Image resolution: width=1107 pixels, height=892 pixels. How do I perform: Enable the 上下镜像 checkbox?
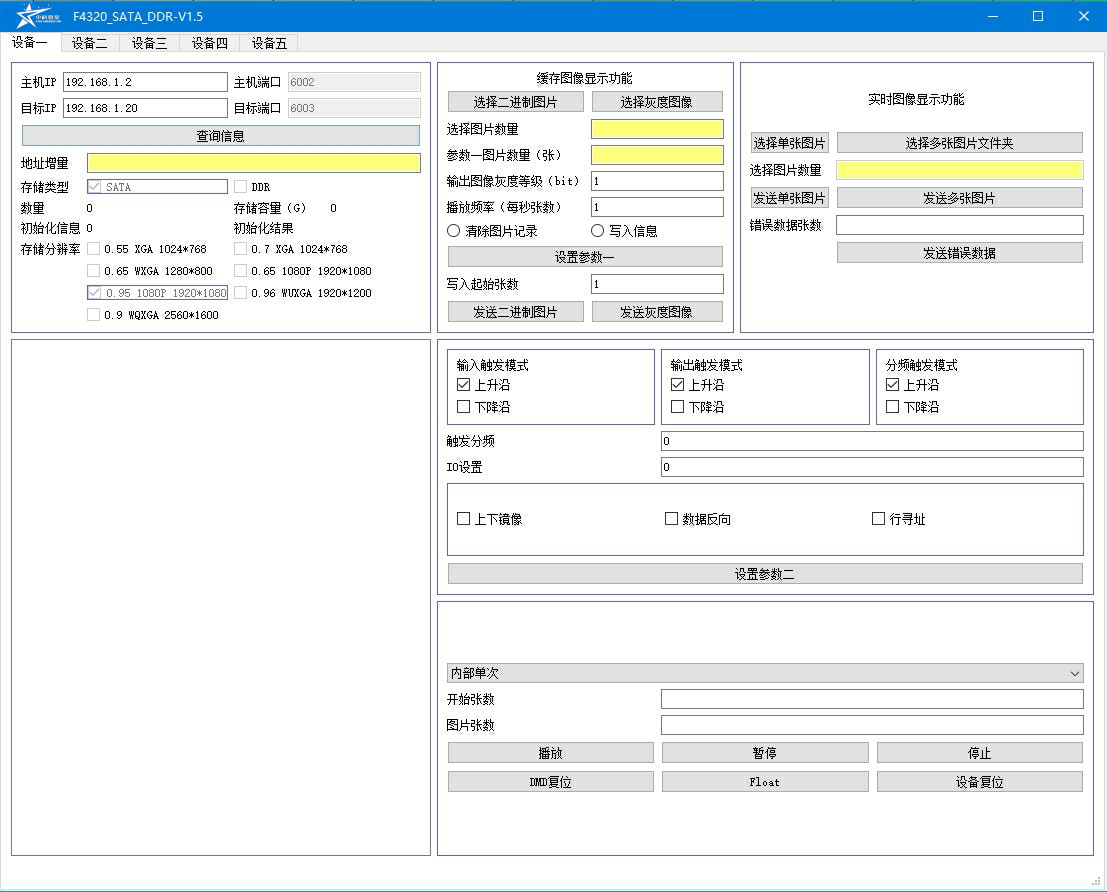coord(463,518)
